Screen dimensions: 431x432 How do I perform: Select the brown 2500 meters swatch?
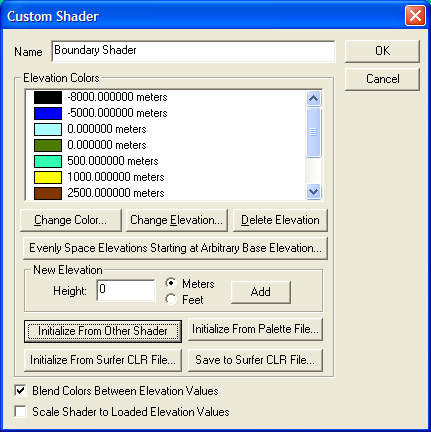[x=48, y=193]
